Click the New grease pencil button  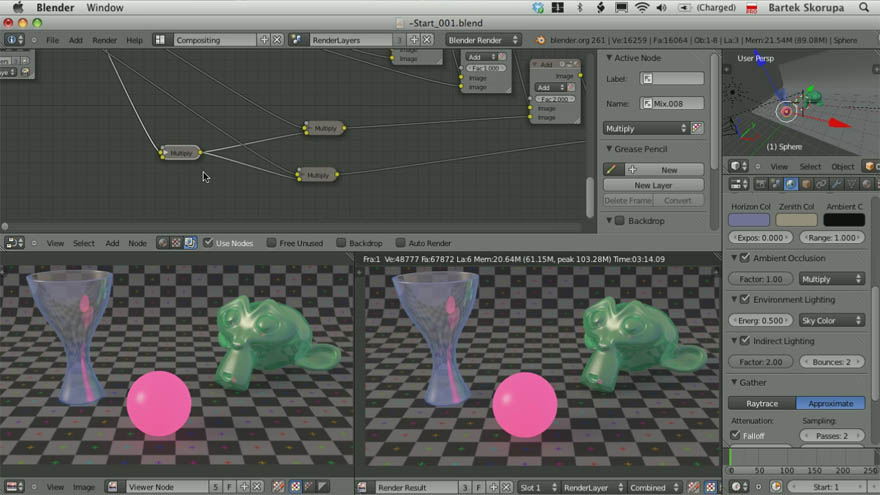(665, 169)
